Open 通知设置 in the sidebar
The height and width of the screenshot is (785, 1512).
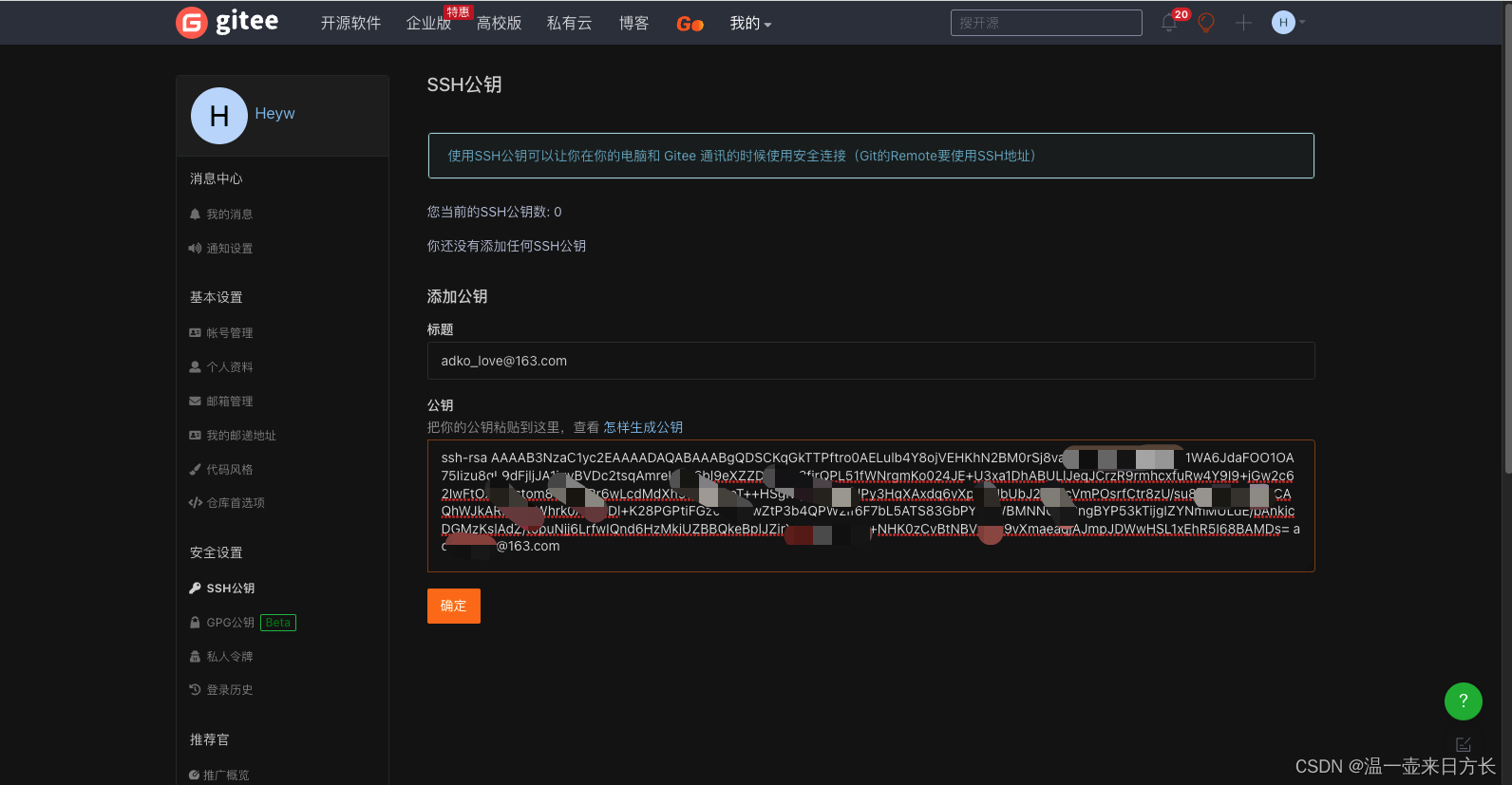tap(229, 249)
